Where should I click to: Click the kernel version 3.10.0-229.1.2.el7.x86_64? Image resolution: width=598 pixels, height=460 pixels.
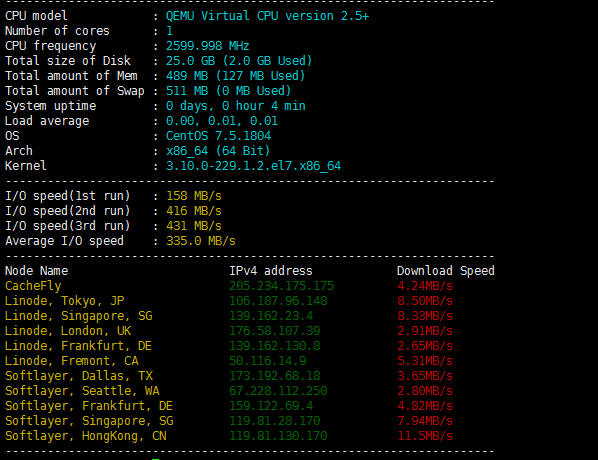(x=253, y=166)
